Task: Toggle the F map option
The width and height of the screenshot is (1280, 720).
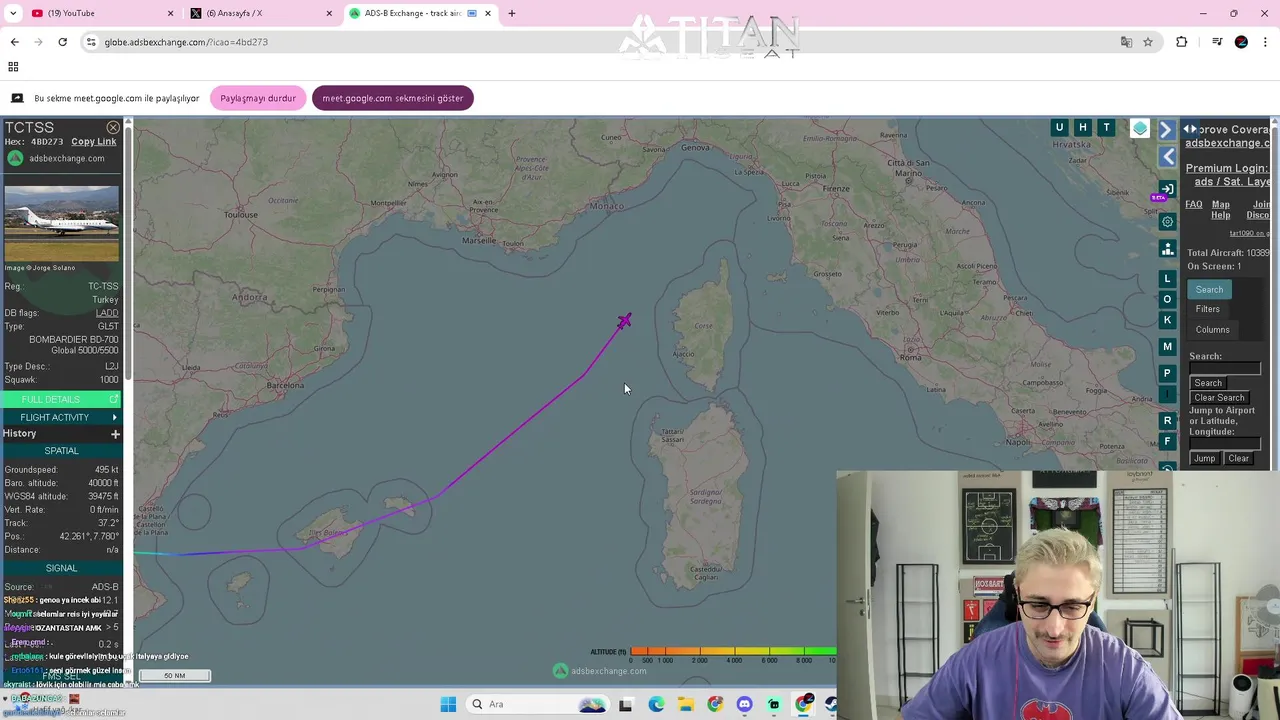Action: point(1167,441)
